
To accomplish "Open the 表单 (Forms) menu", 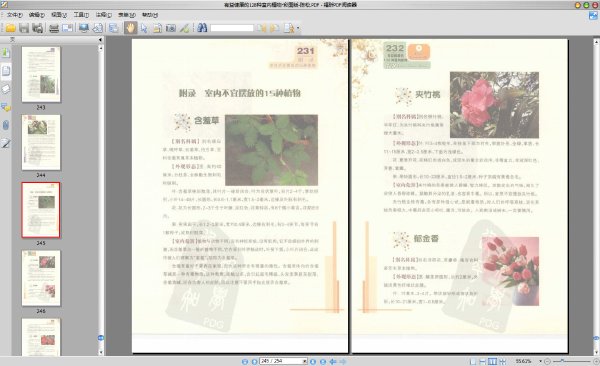I will (x=127, y=15).
